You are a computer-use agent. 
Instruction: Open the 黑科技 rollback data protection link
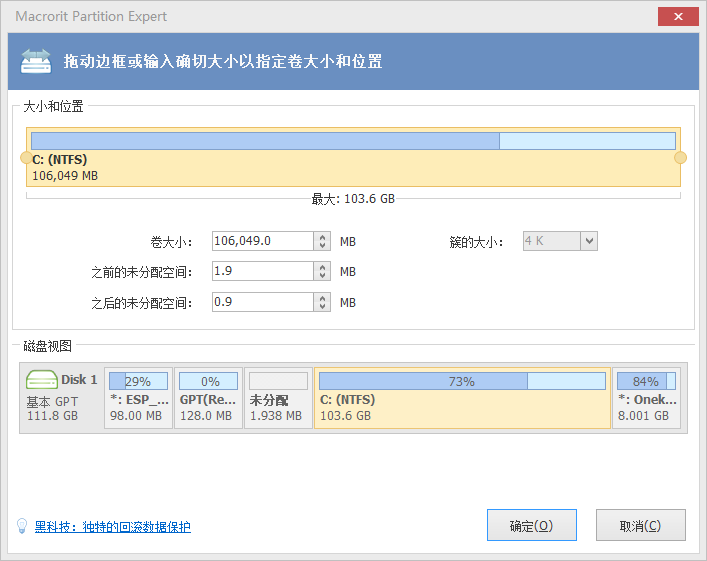point(113,527)
